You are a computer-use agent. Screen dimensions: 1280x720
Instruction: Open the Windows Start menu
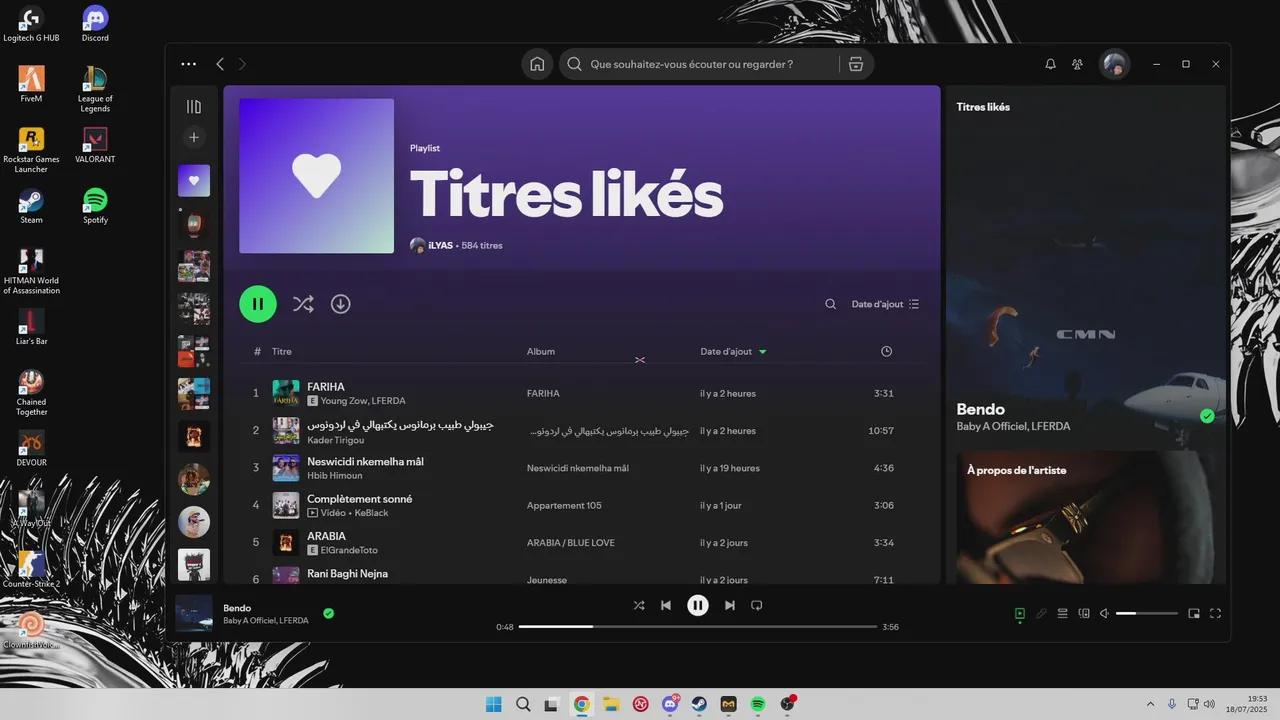tap(494, 704)
